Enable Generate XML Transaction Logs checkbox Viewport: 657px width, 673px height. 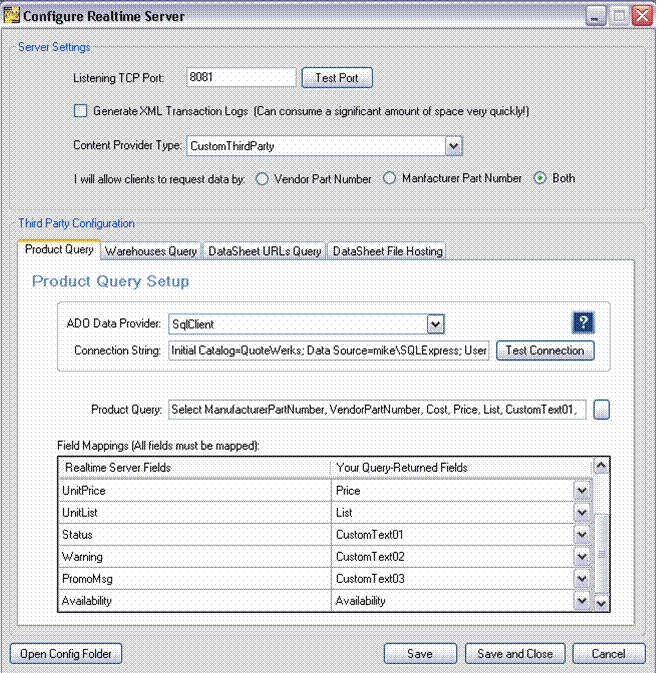(x=80, y=111)
